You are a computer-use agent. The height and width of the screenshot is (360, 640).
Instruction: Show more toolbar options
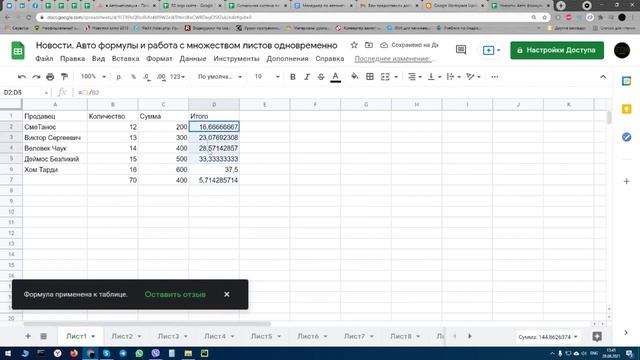[495, 77]
